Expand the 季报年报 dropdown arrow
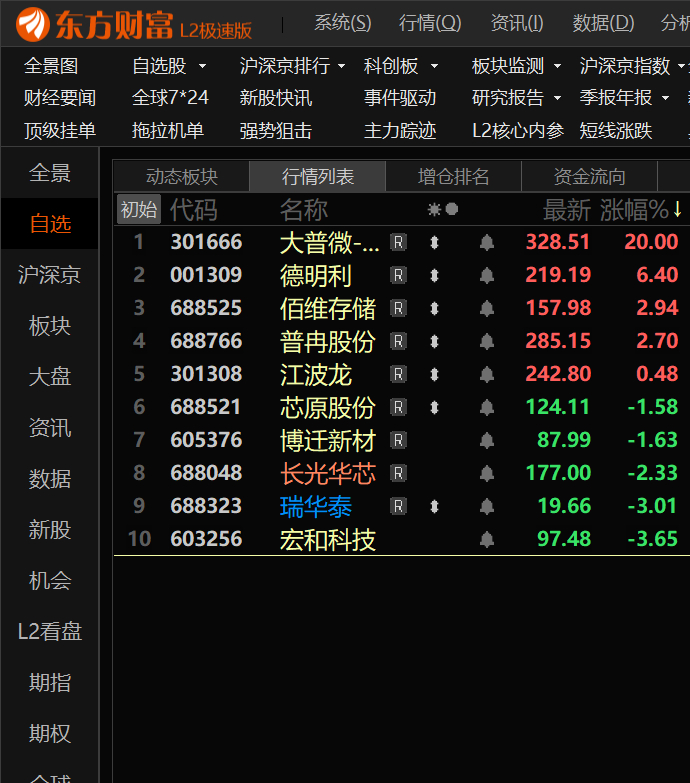 coord(665,98)
